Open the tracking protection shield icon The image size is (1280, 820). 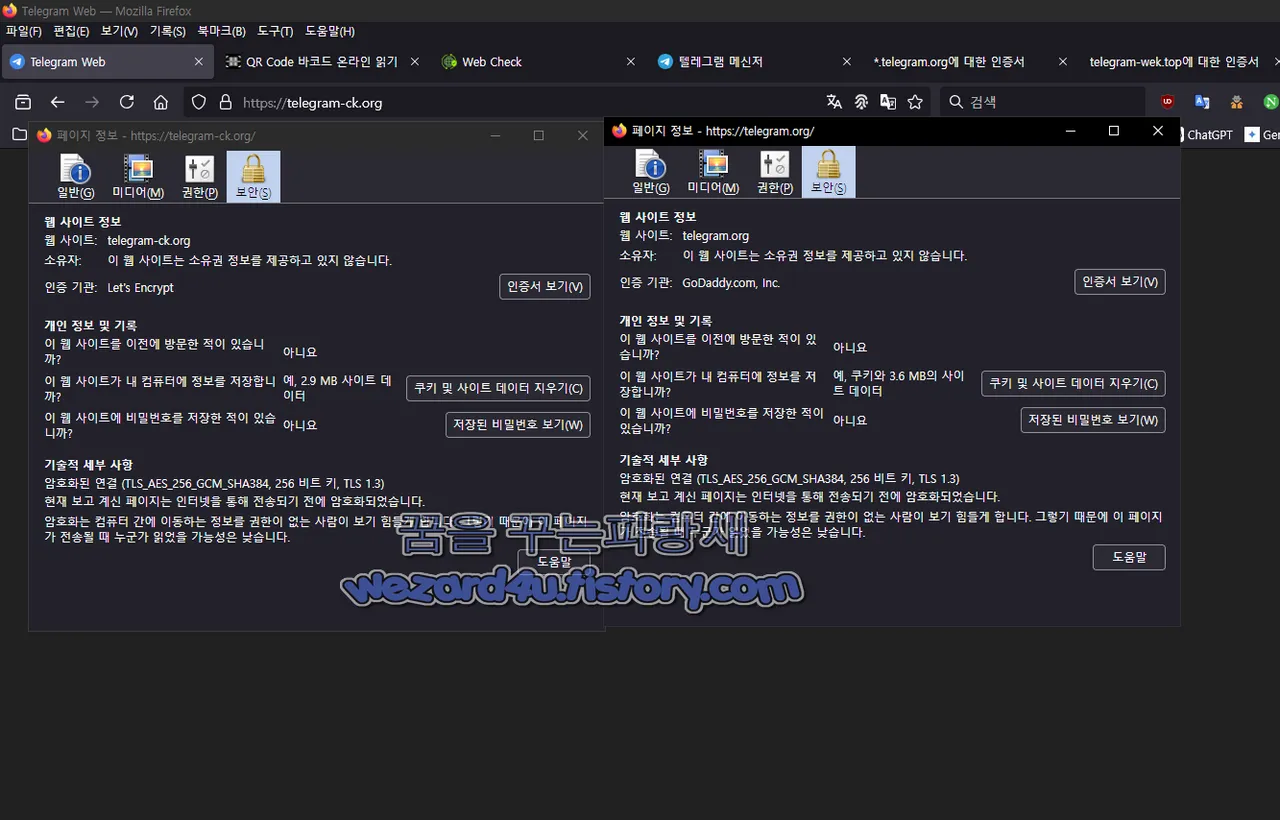199,102
